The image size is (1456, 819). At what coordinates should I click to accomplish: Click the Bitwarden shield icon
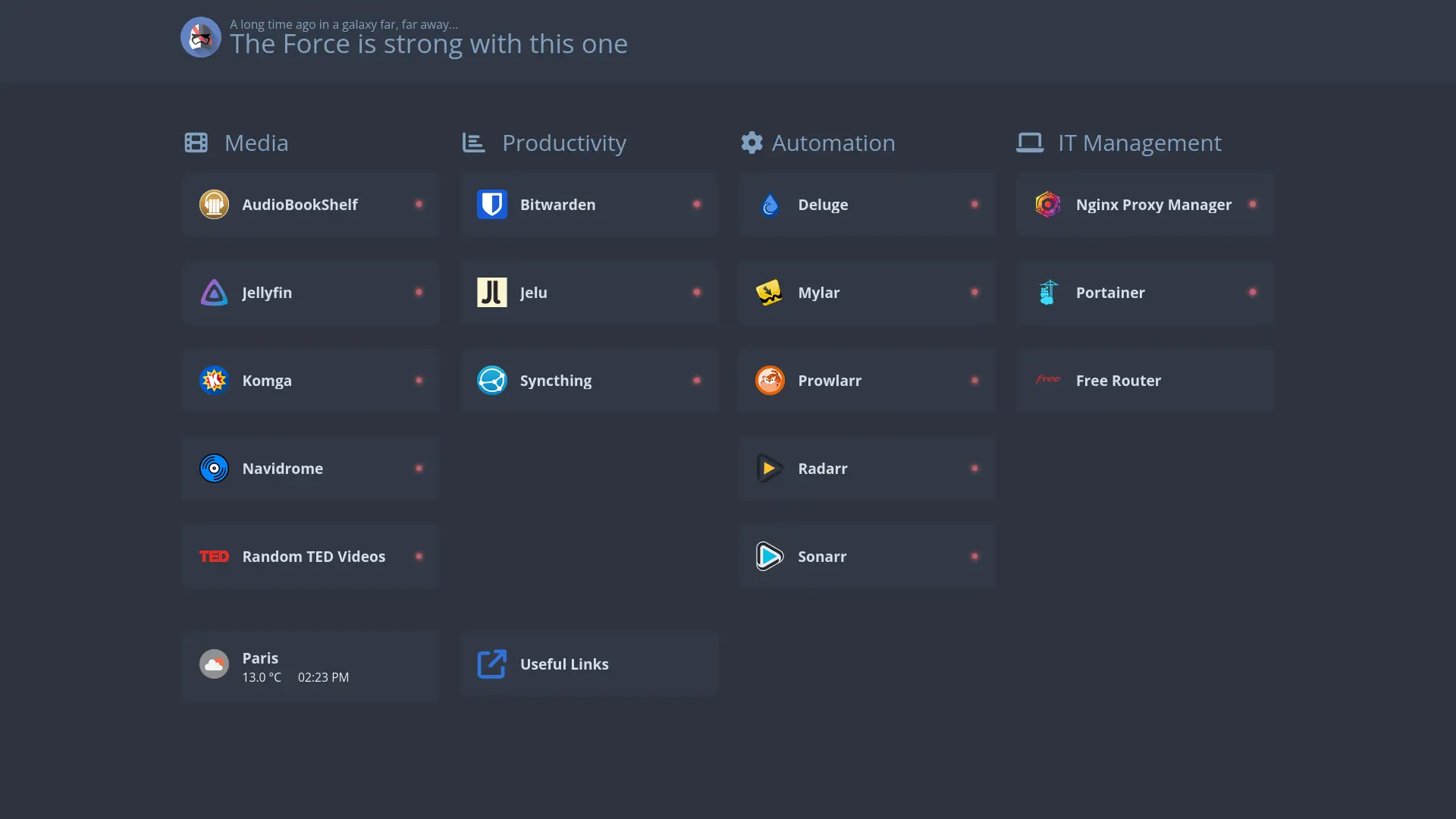click(491, 204)
